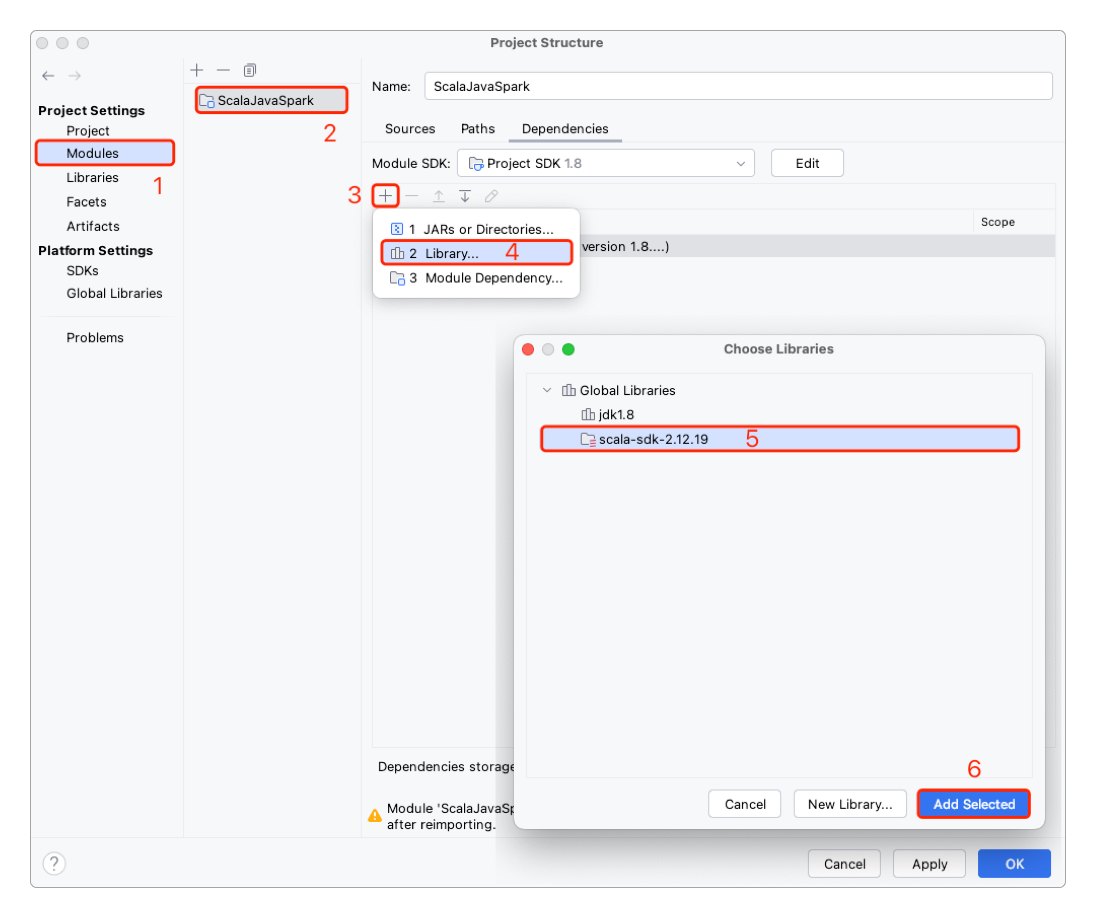Add a dependency with the plus icon
This screenshot has height=918, width=1096.
click(385, 196)
